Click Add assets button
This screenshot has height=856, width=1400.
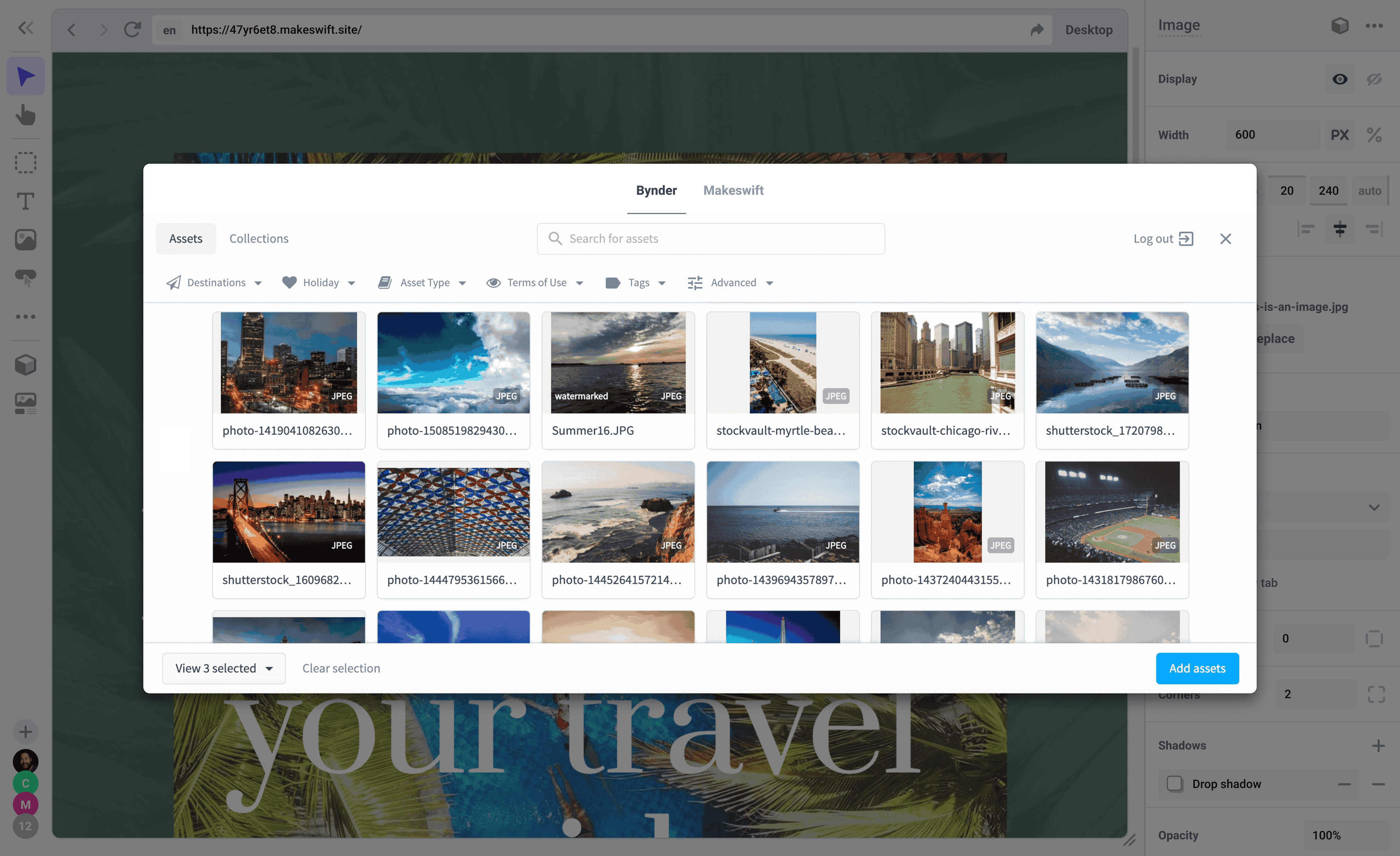coord(1197,667)
